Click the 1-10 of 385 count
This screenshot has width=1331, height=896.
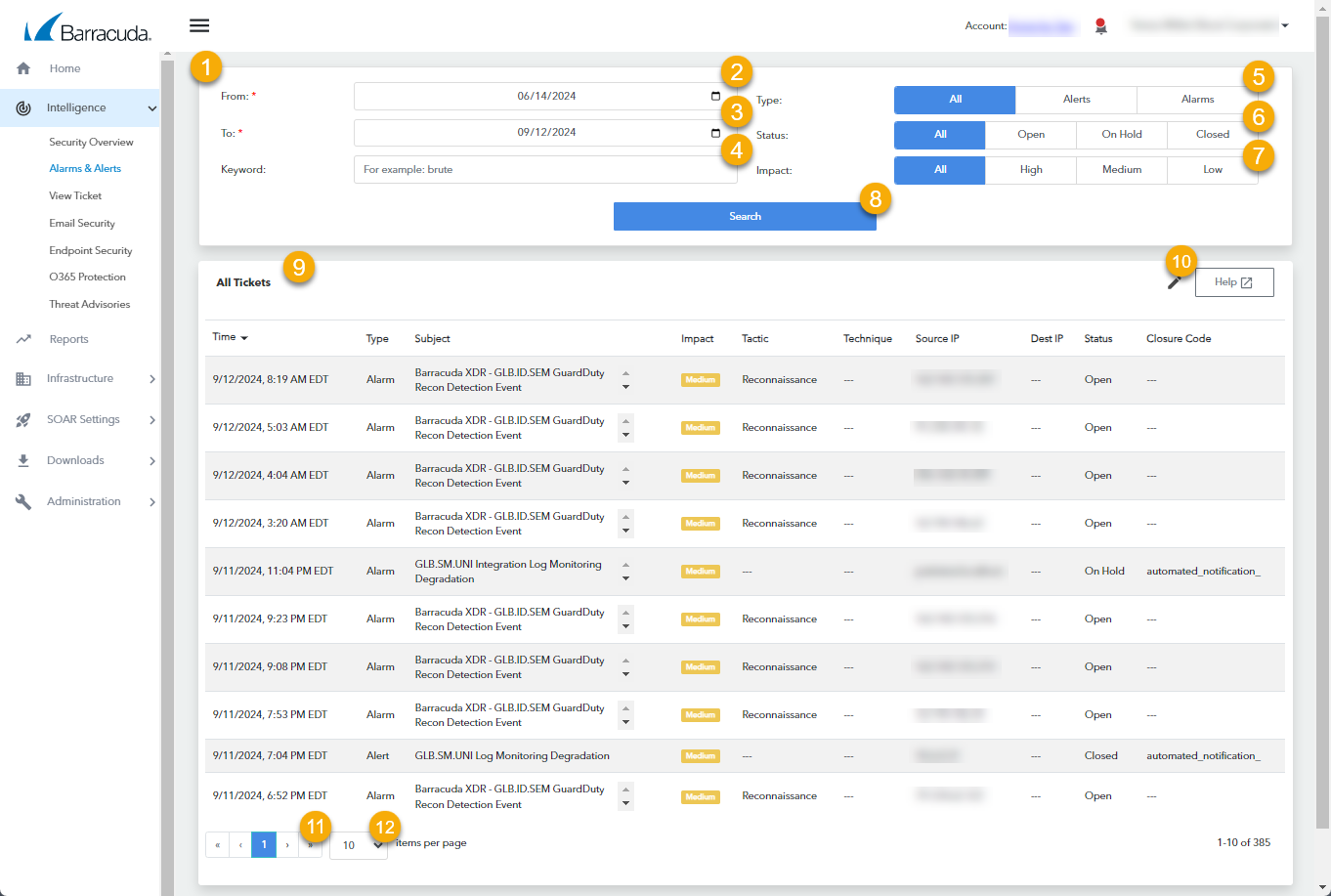1243,842
